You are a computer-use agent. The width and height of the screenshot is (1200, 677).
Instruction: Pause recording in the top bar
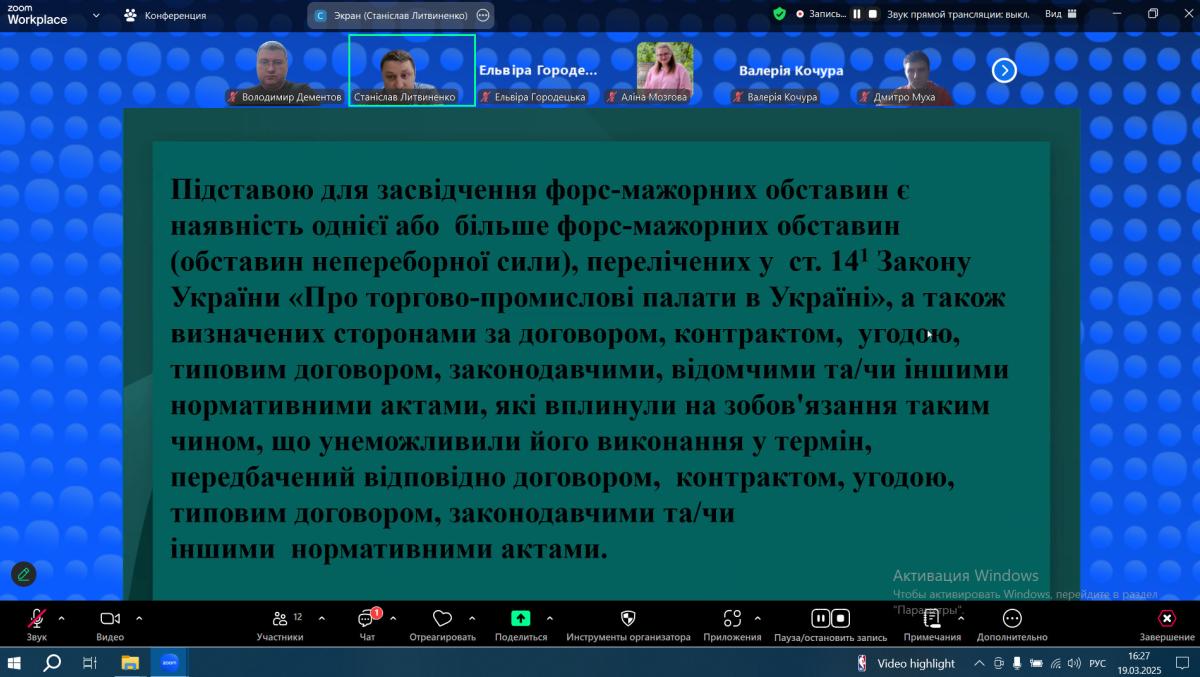[857, 14]
